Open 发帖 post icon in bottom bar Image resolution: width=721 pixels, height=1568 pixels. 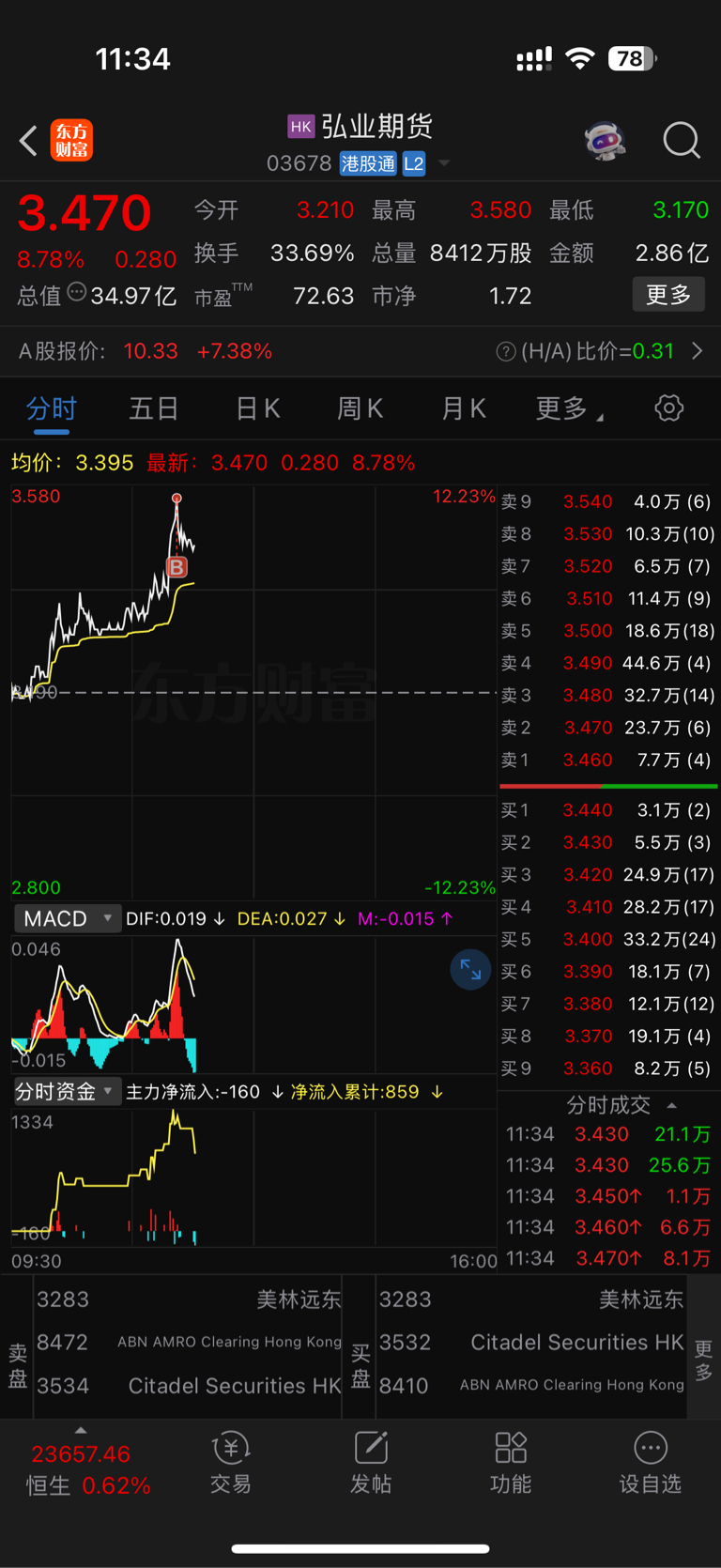(x=371, y=1463)
